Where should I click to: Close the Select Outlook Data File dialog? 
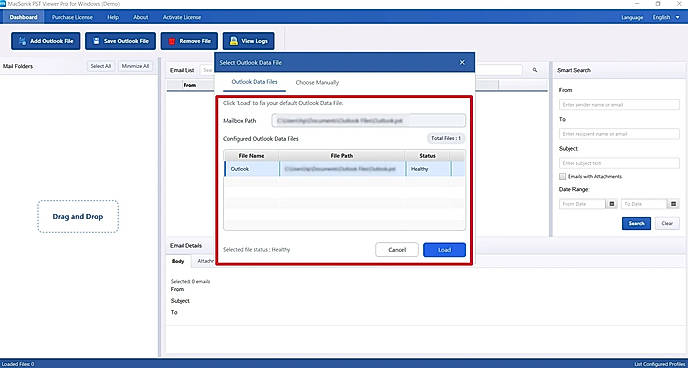462,63
